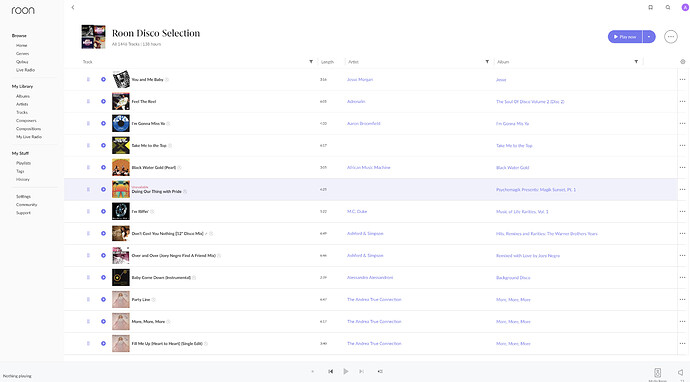This screenshot has width=690, height=382.
Task: Click the roon logo
Action: point(23,10)
